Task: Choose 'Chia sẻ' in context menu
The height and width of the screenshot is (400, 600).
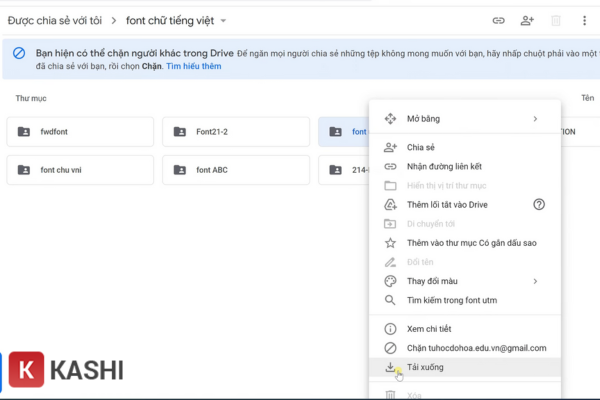Action: [465, 147]
